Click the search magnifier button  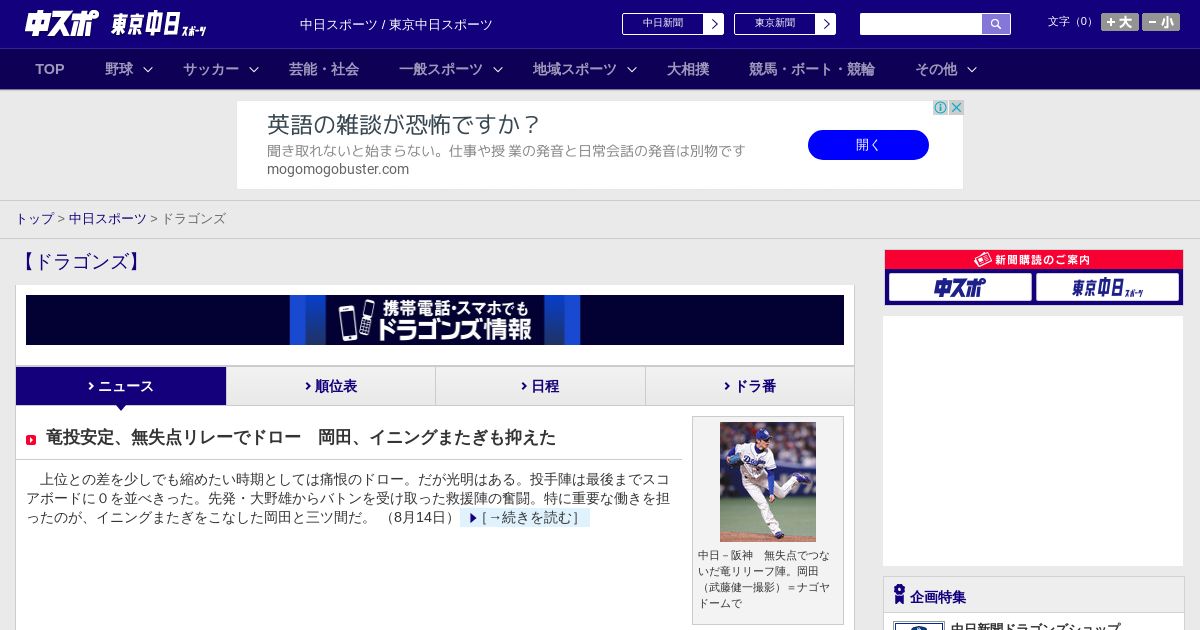click(x=996, y=24)
